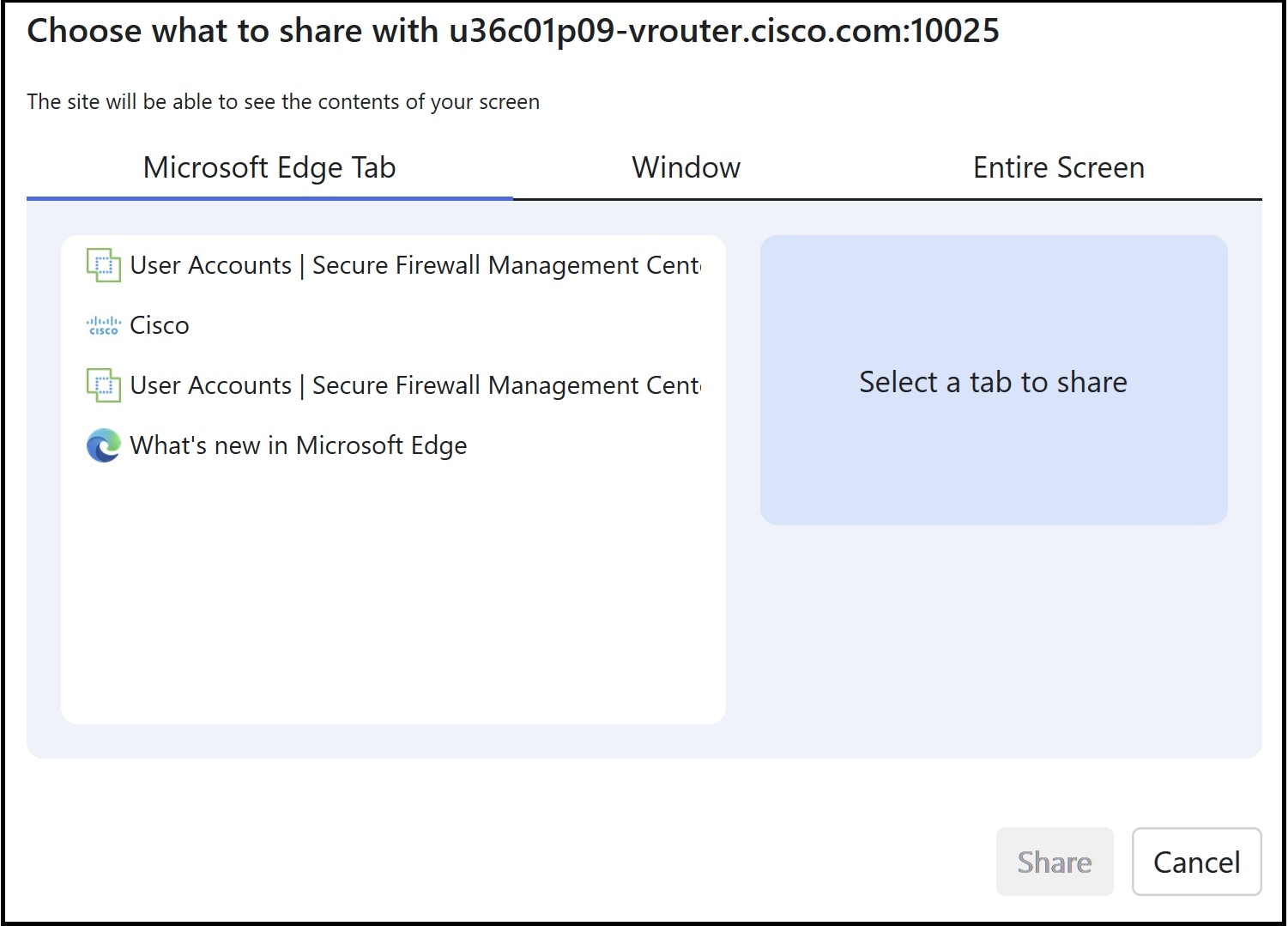Select the Cisco tab entry
The height and width of the screenshot is (926, 1288).
[x=393, y=325]
